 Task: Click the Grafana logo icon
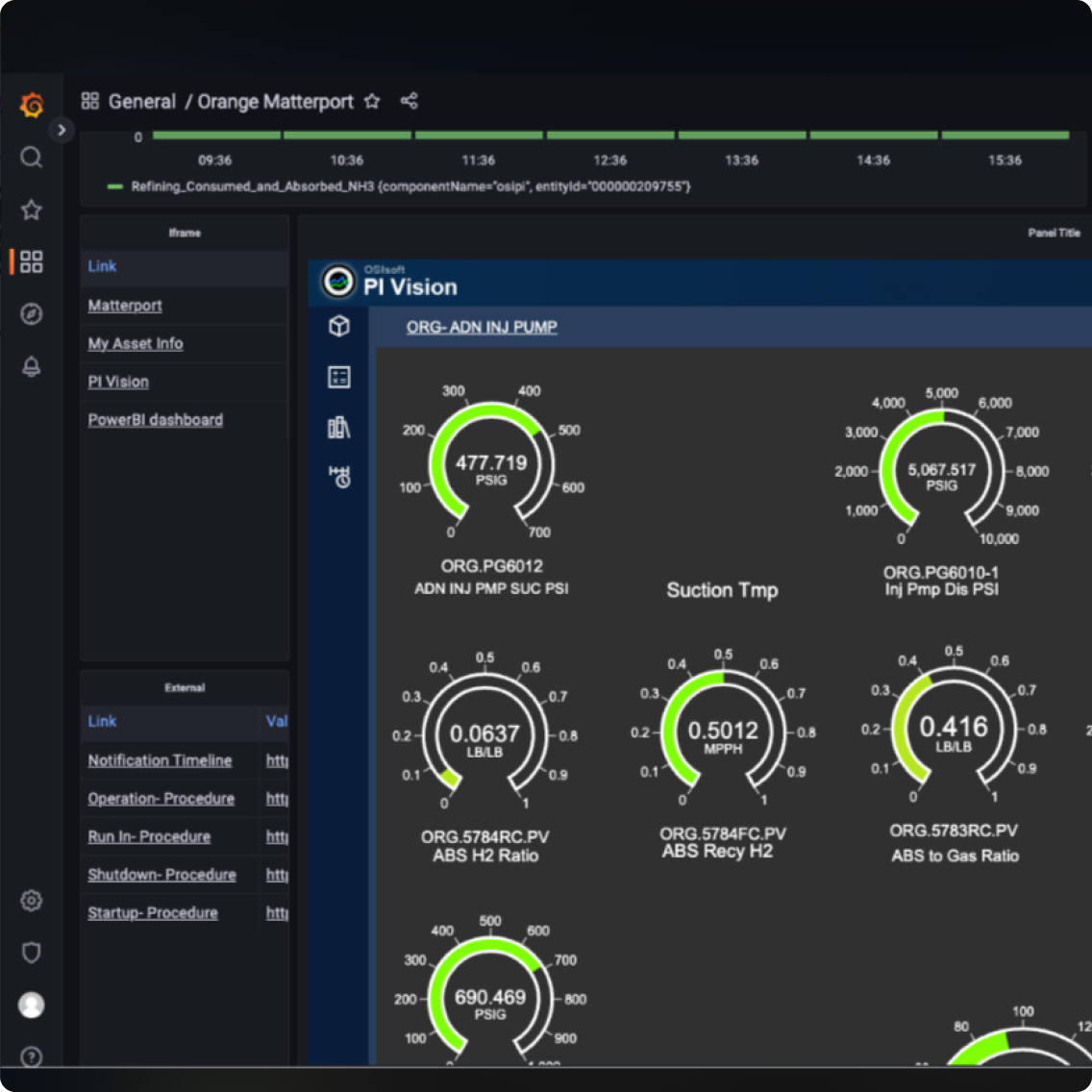(32, 105)
